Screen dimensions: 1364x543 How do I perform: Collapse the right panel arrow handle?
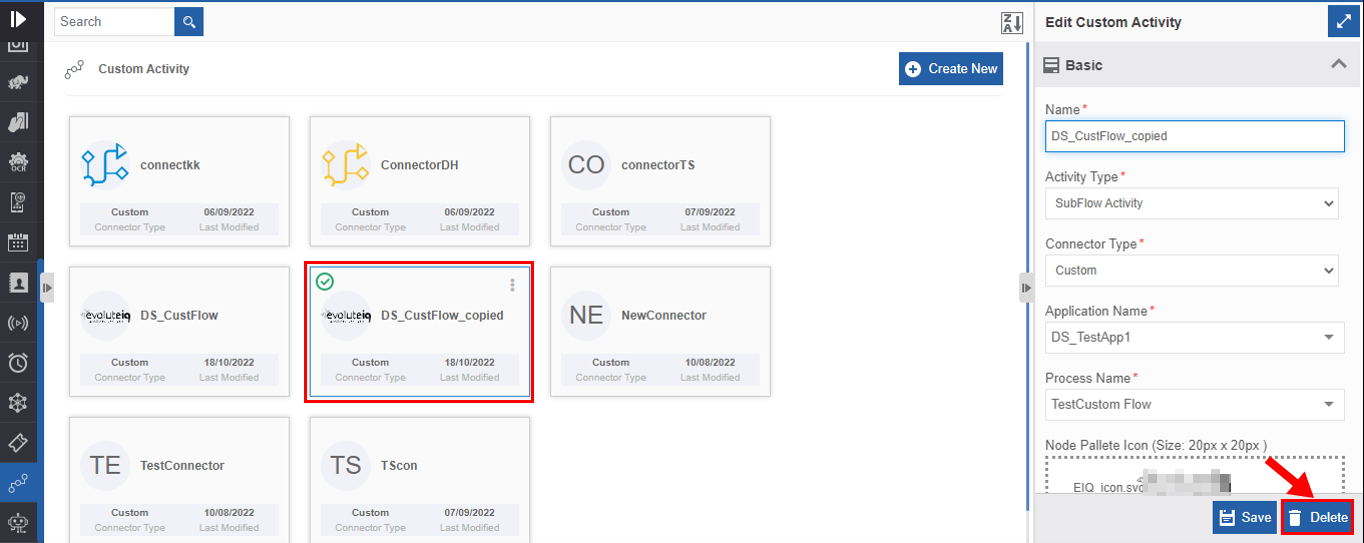point(1026,287)
